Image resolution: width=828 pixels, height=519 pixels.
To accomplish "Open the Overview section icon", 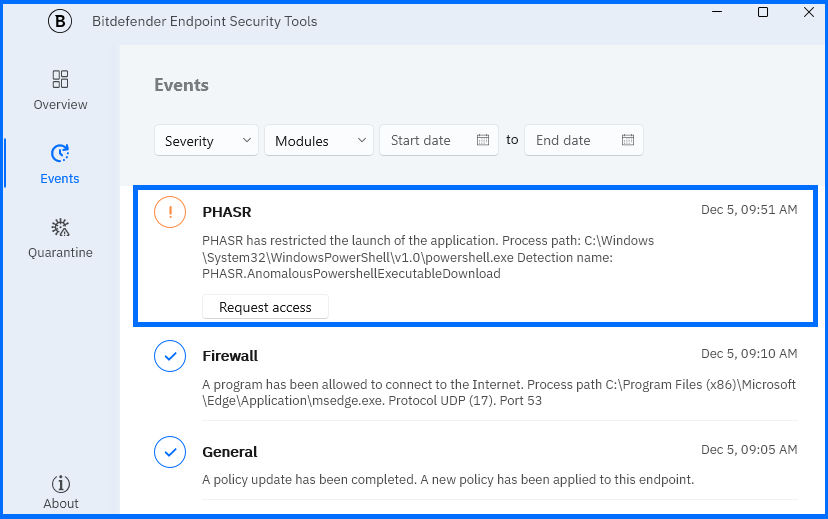I will click(x=60, y=79).
